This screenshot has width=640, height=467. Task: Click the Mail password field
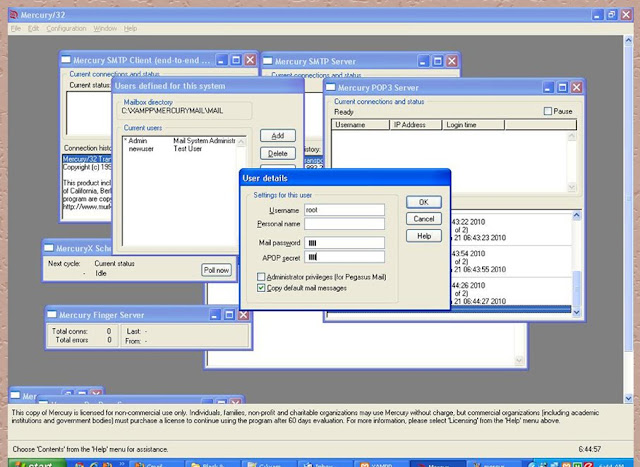344,243
